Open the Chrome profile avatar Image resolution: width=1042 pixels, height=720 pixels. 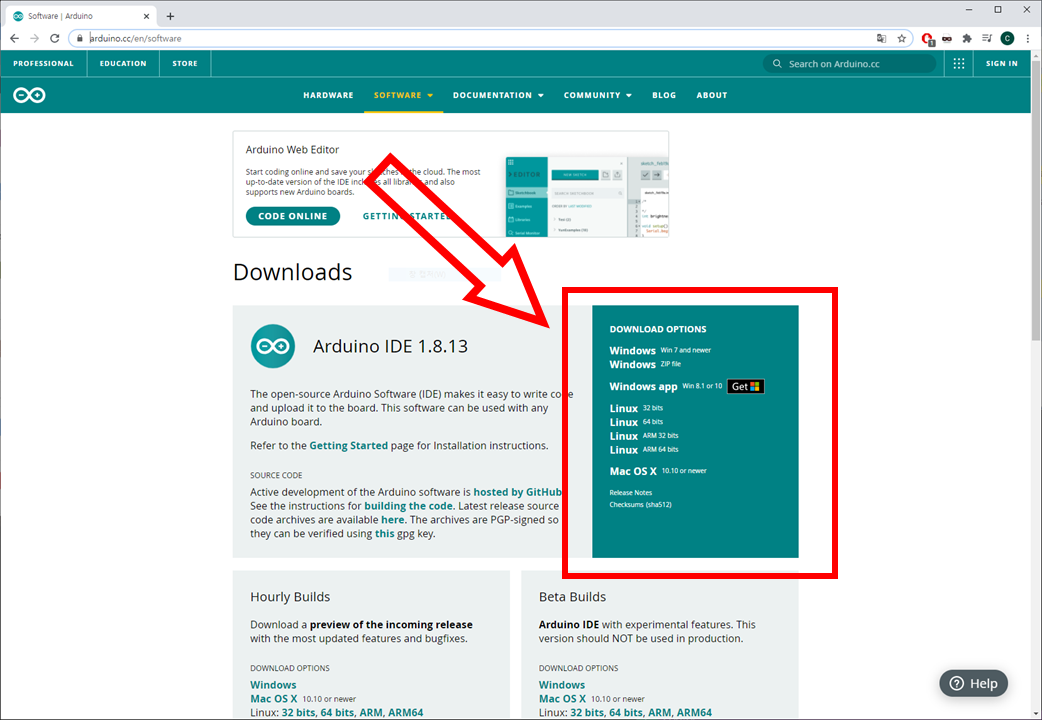(x=1007, y=39)
